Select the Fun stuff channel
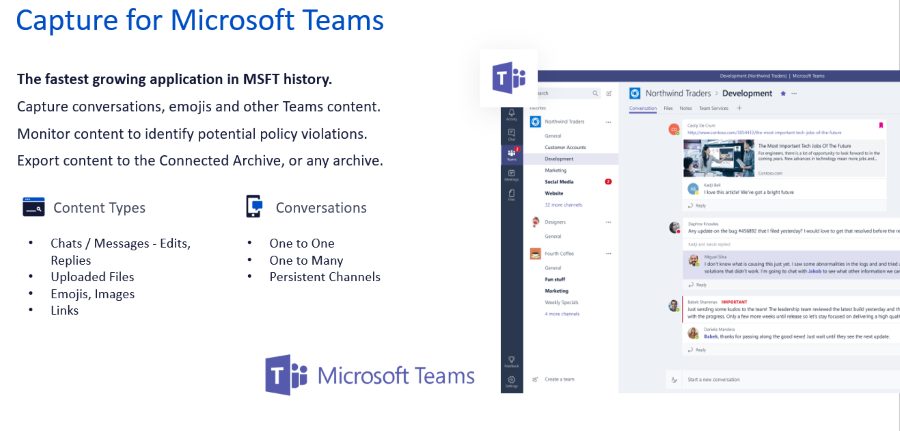 (x=555, y=279)
